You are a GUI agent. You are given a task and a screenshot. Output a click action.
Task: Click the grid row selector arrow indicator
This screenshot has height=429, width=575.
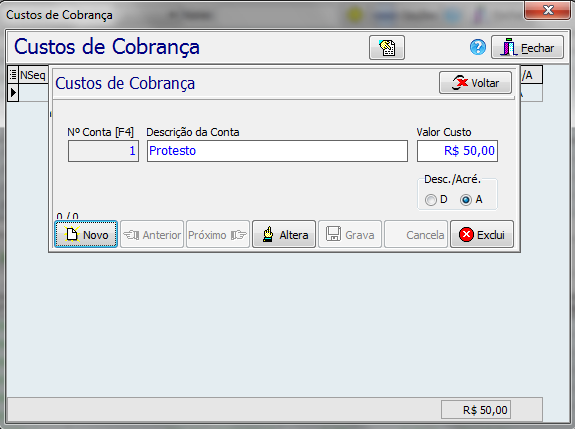[x=13, y=92]
